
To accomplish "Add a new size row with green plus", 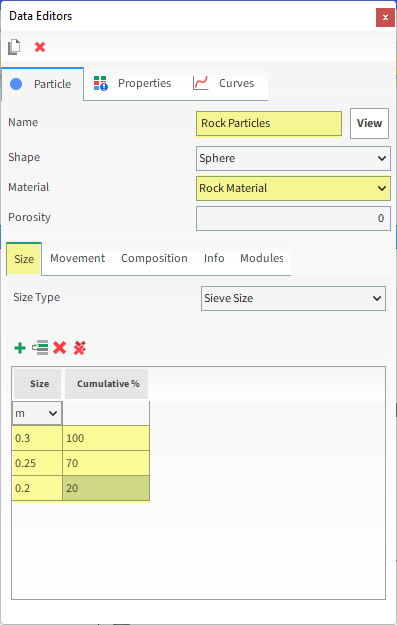I will pos(20,348).
